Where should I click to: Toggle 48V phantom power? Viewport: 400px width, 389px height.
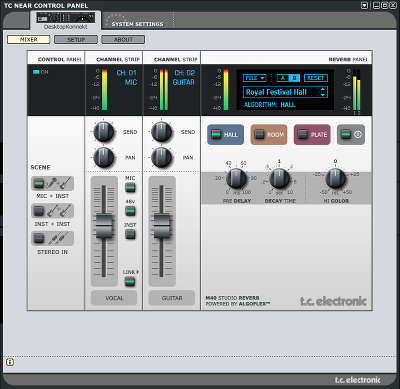coord(130,211)
